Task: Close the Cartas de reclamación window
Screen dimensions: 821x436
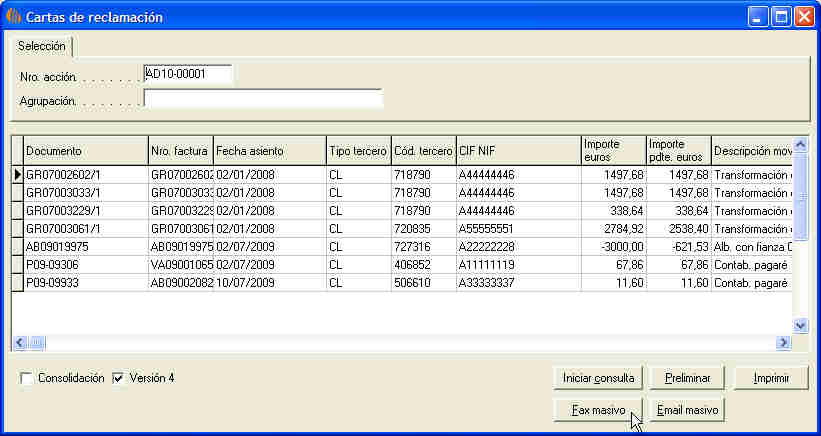Action: coord(804,17)
